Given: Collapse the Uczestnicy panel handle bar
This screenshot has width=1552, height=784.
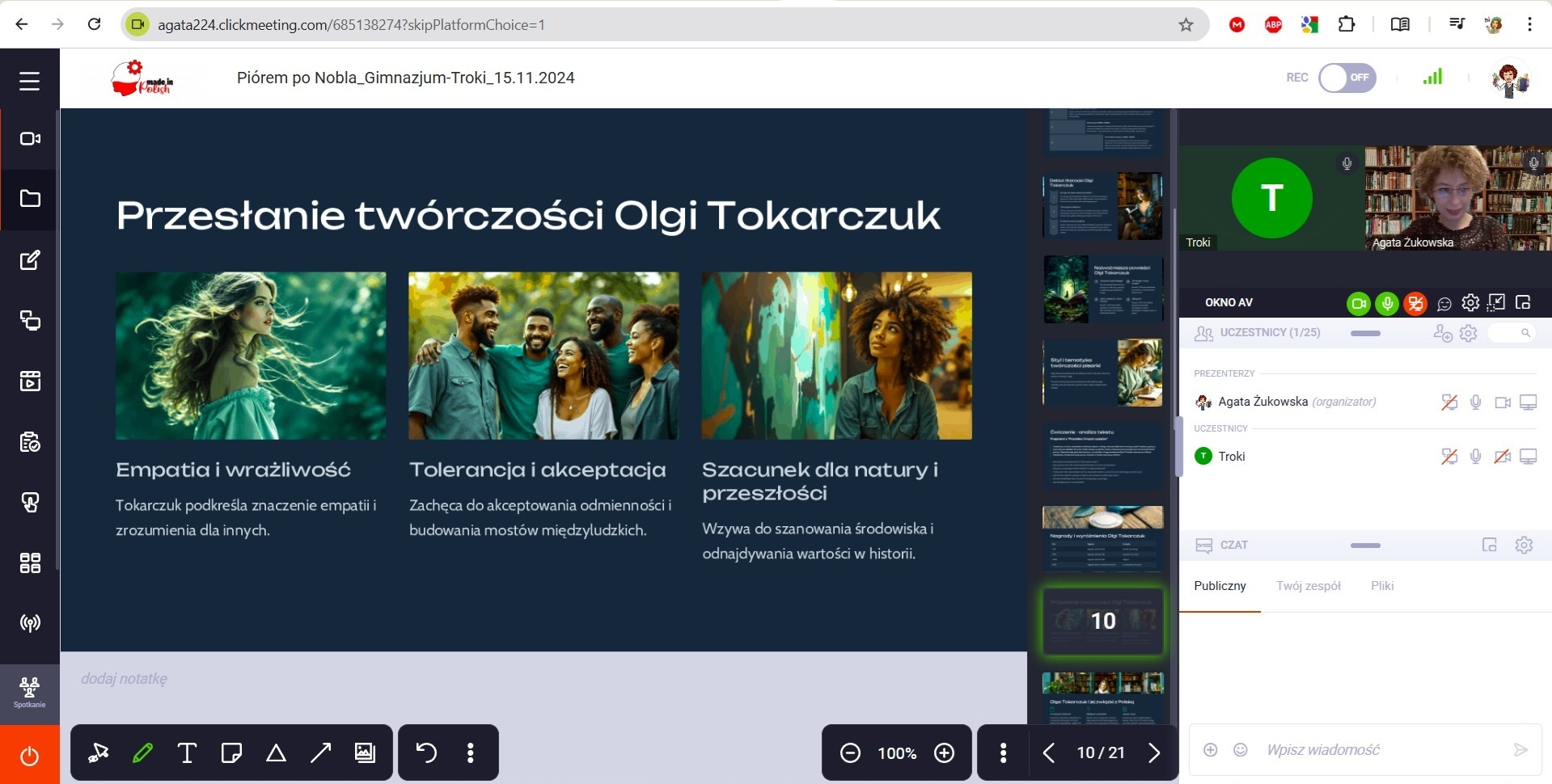Looking at the screenshot, I should tap(1365, 333).
